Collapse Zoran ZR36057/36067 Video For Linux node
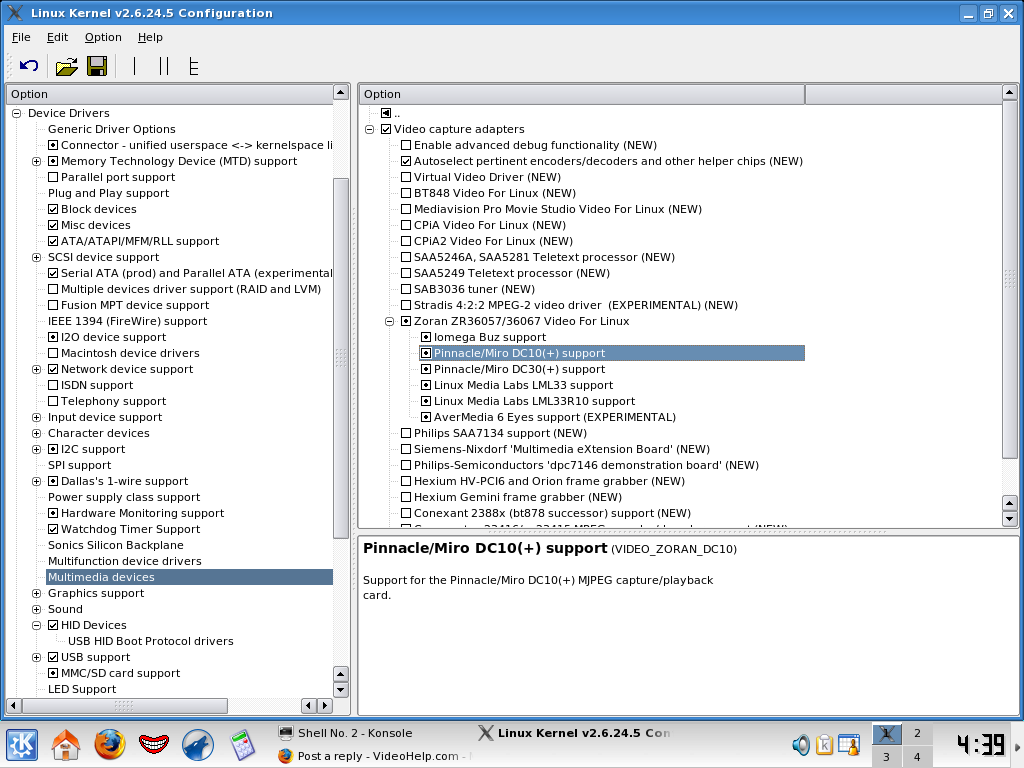 click(390, 321)
